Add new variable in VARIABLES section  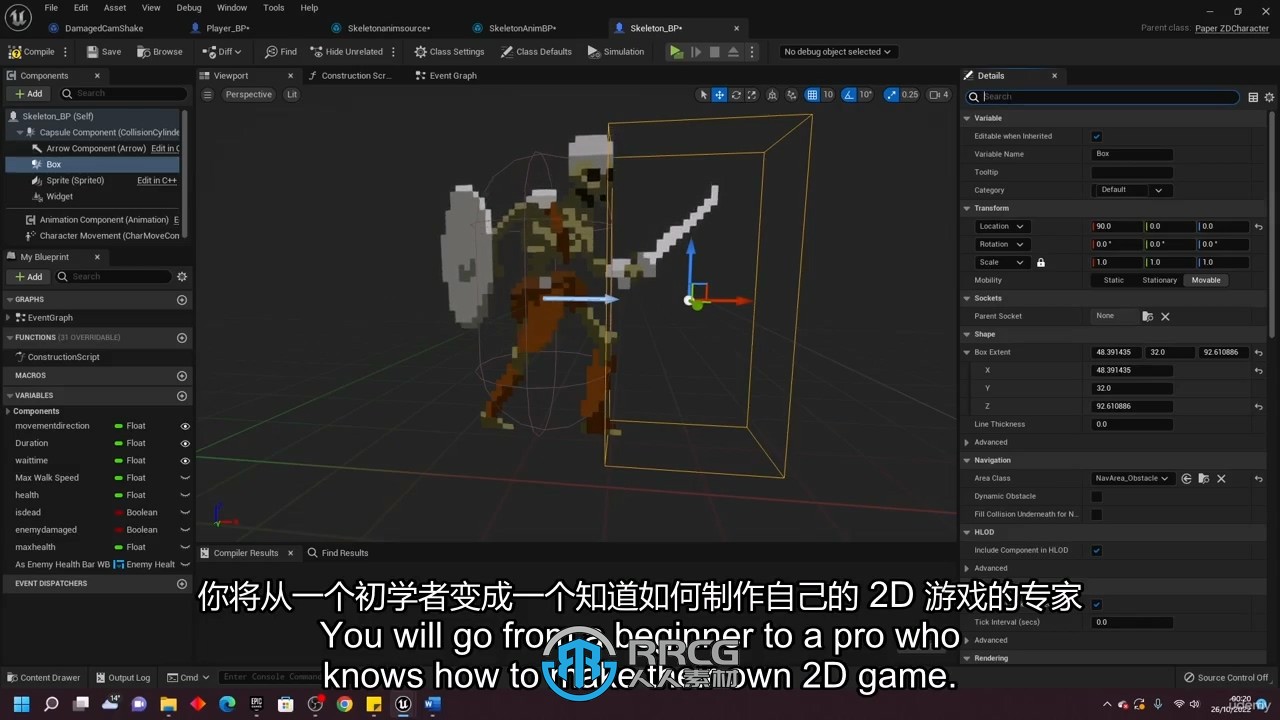182,396
